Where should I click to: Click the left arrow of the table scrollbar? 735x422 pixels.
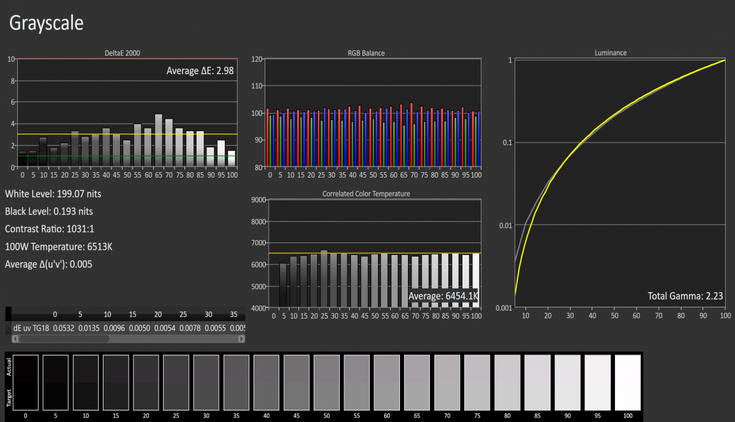tap(15, 339)
